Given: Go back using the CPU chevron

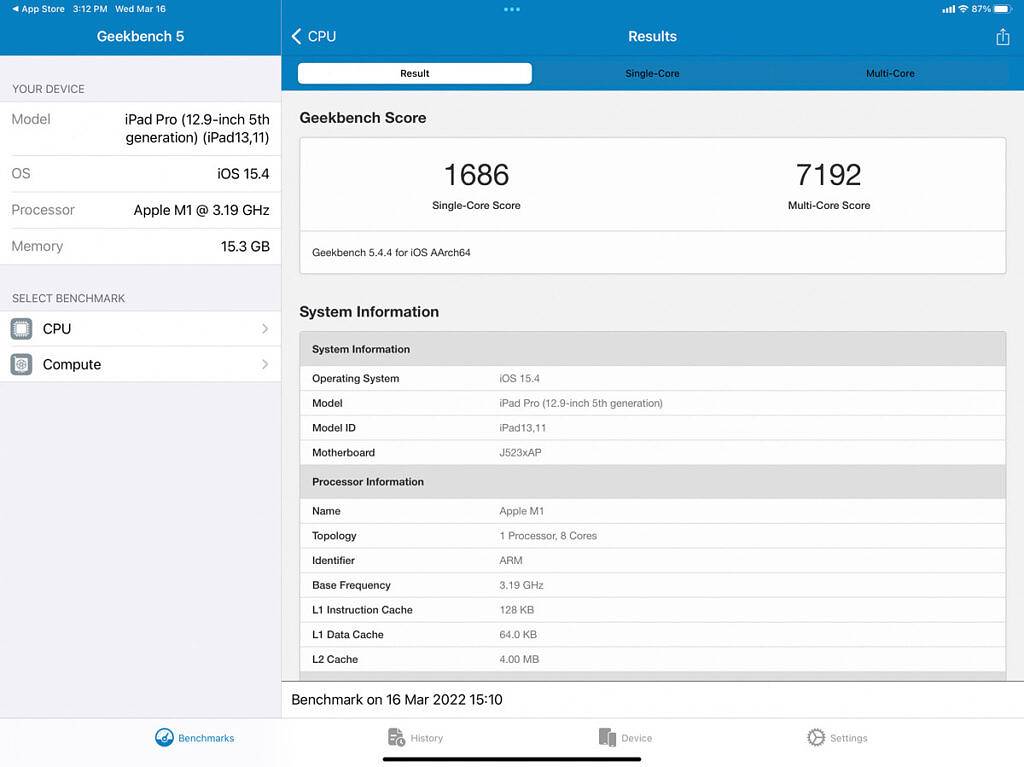Looking at the screenshot, I should pos(313,37).
